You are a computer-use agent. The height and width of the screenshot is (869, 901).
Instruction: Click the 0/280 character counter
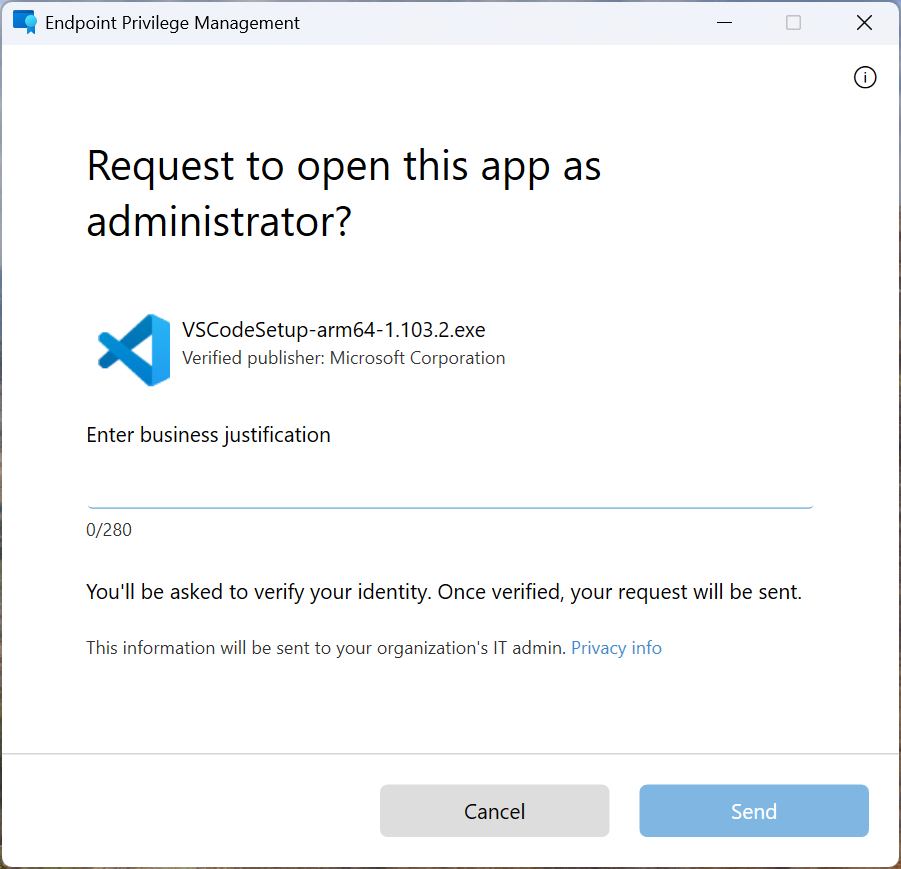[109, 530]
